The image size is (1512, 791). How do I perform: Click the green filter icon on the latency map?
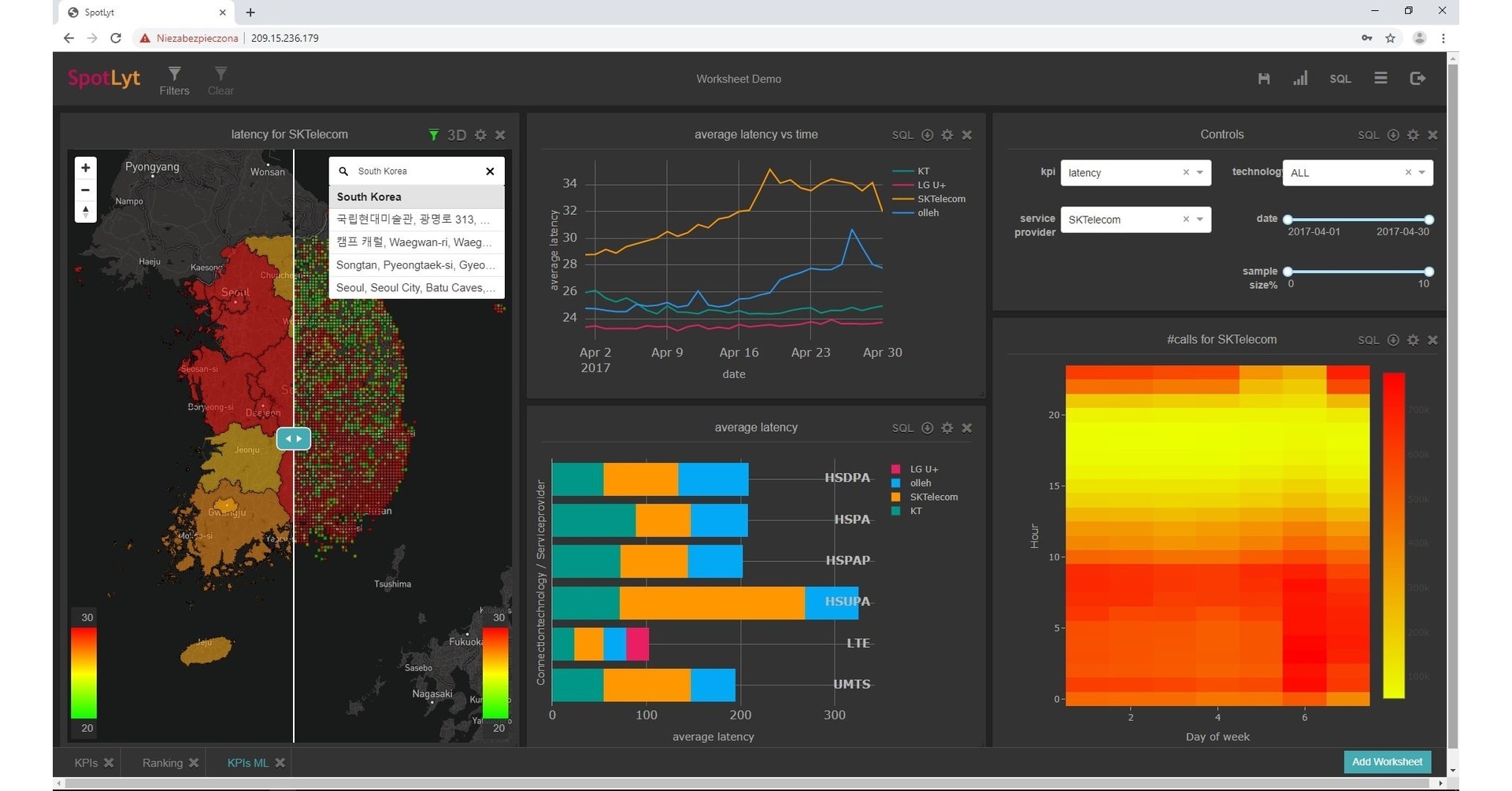click(432, 135)
